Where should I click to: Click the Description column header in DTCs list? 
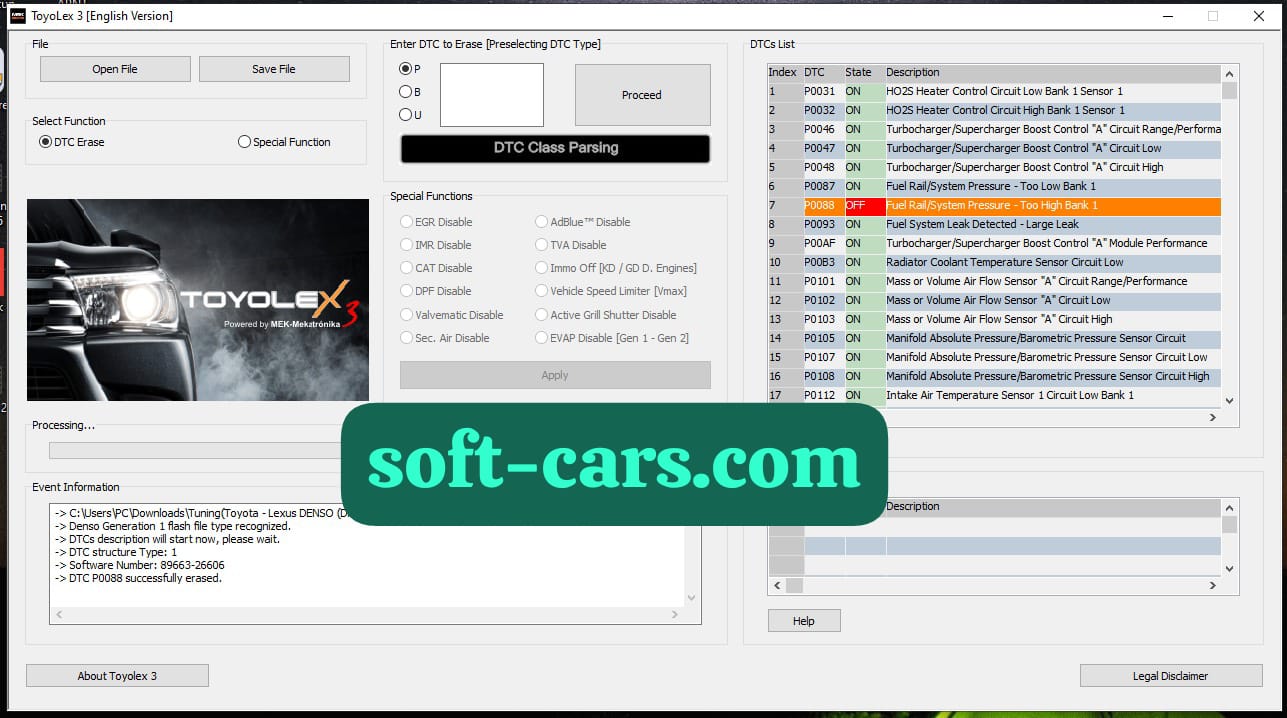pos(1053,72)
